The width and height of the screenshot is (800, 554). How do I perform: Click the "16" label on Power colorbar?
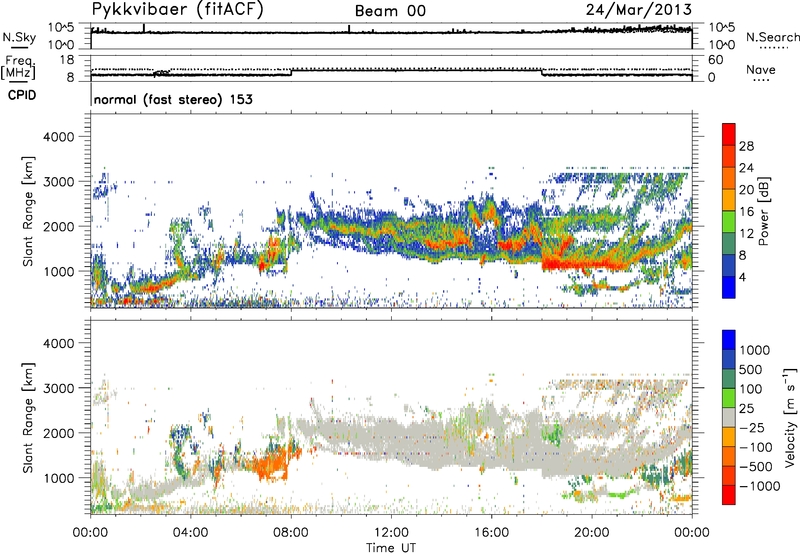click(746, 212)
